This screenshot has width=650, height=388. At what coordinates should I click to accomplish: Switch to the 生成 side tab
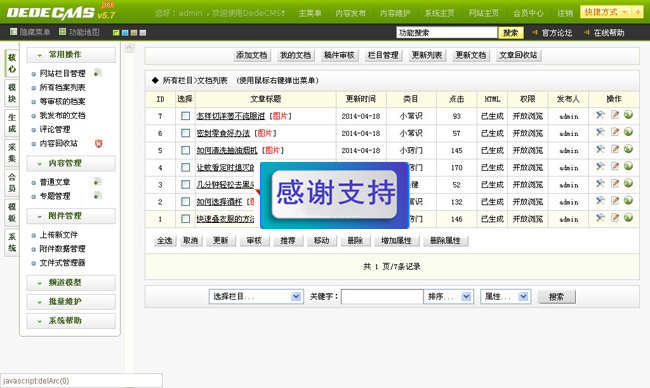(x=12, y=123)
